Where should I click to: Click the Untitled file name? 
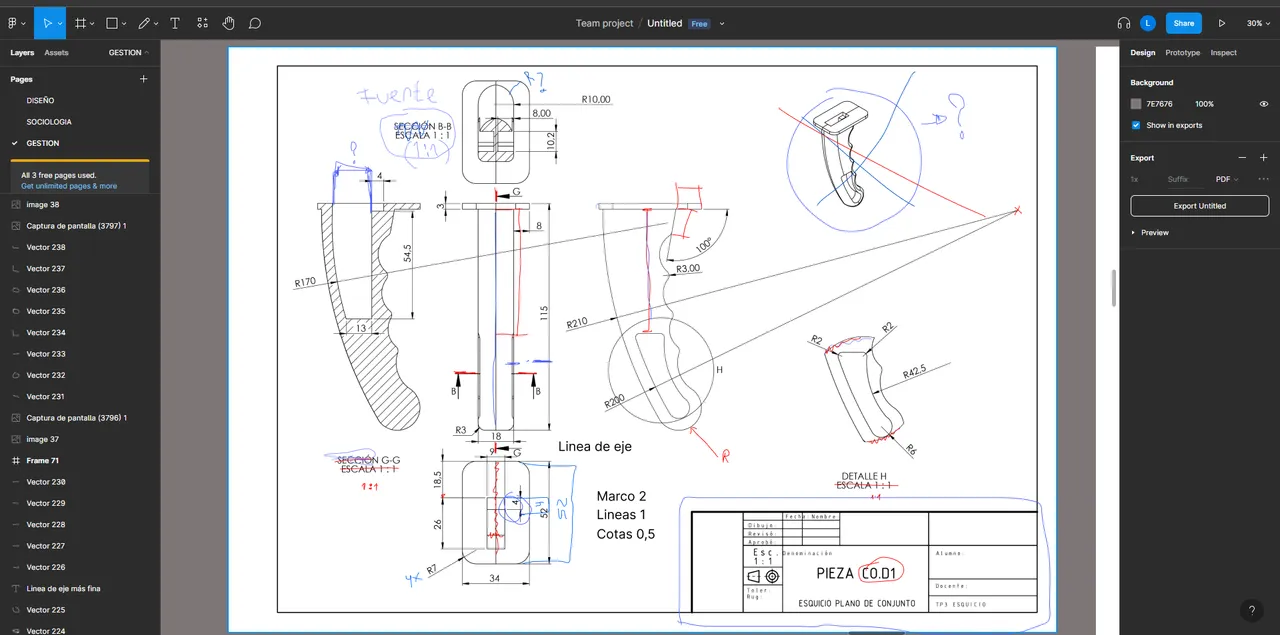click(x=665, y=23)
